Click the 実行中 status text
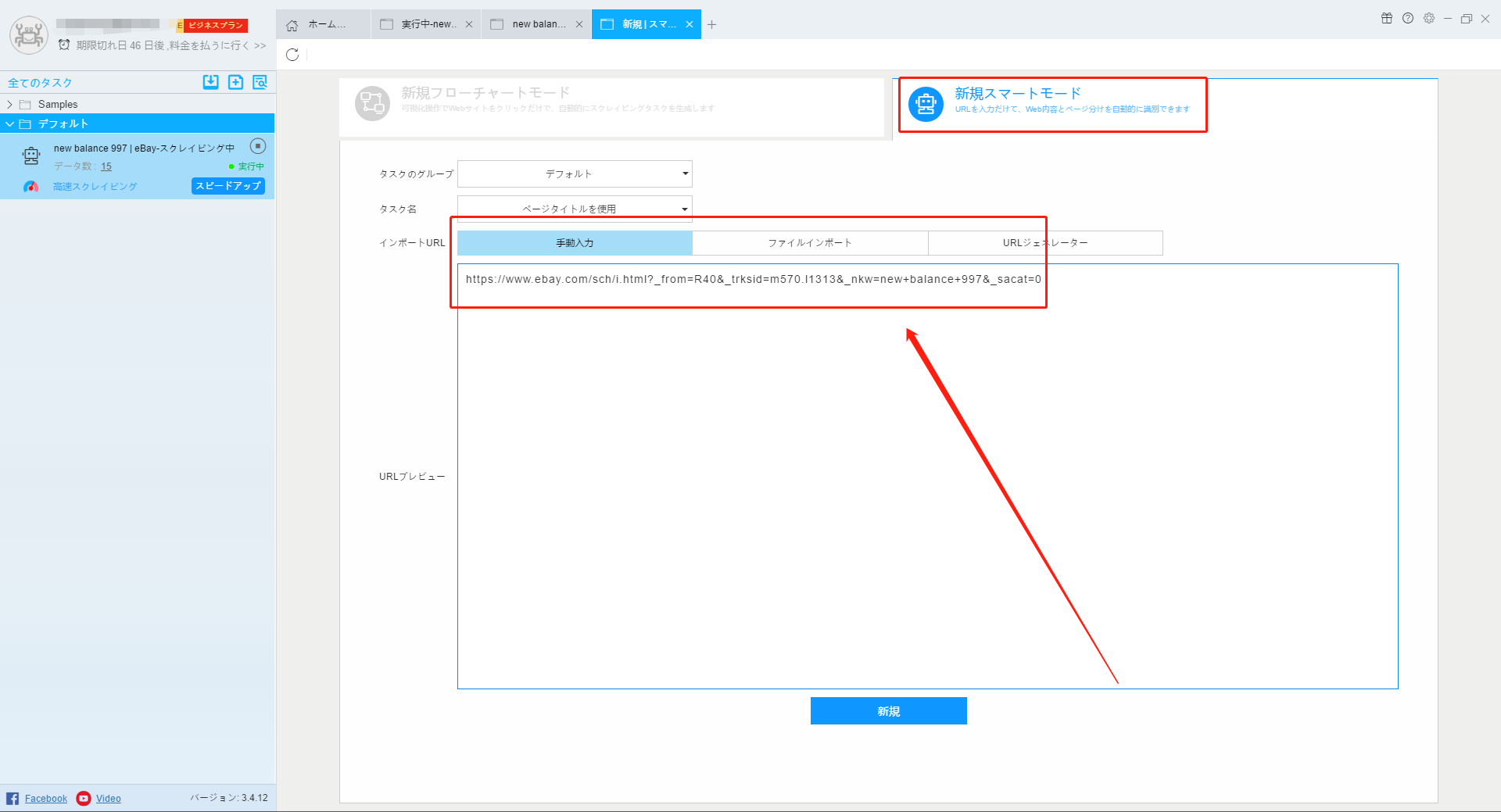The height and width of the screenshot is (812, 1501). [x=251, y=166]
